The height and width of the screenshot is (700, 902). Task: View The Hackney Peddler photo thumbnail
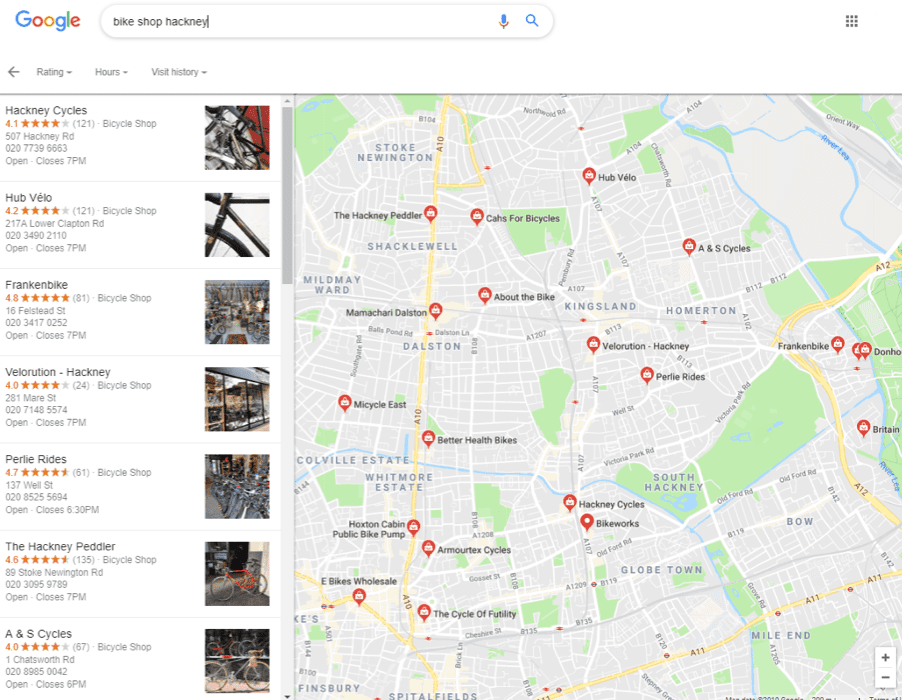[237, 574]
